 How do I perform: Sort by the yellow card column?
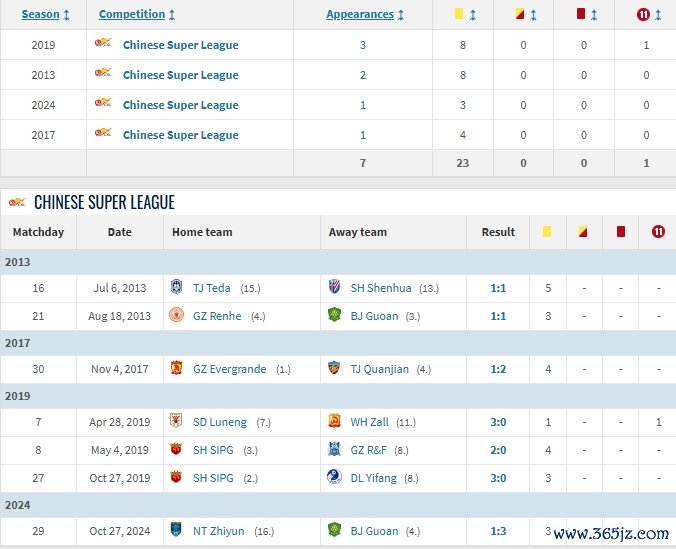click(465, 15)
